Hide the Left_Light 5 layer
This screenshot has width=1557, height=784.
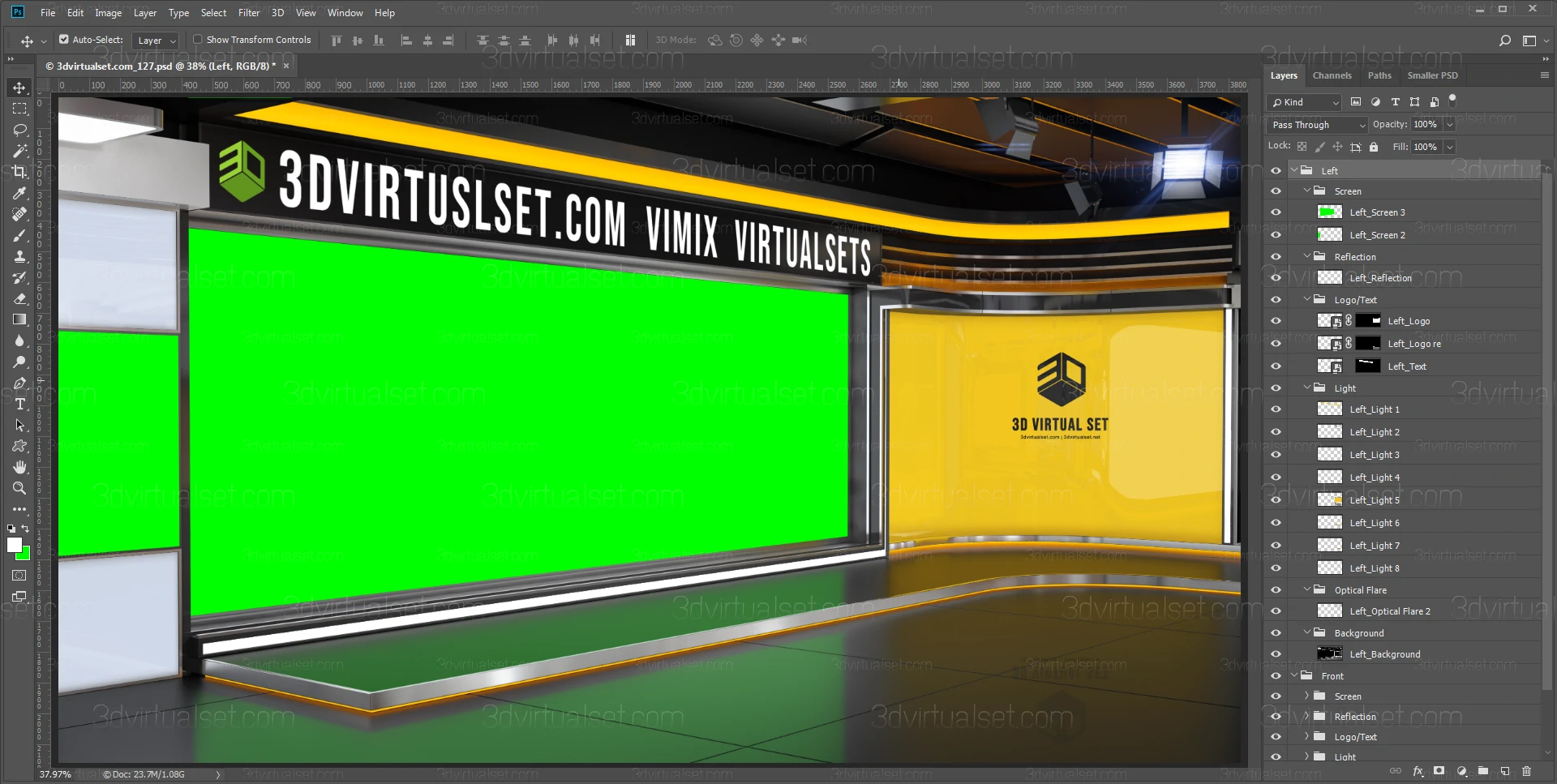tap(1276, 500)
